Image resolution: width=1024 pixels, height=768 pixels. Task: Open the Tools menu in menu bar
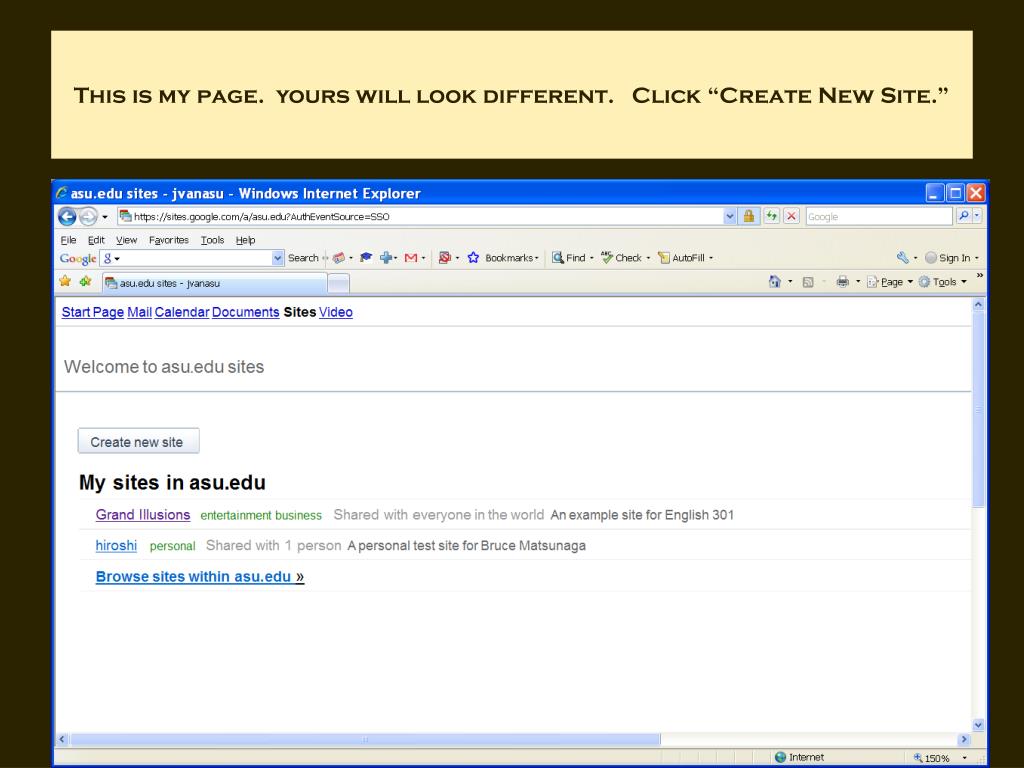click(212, 240)
